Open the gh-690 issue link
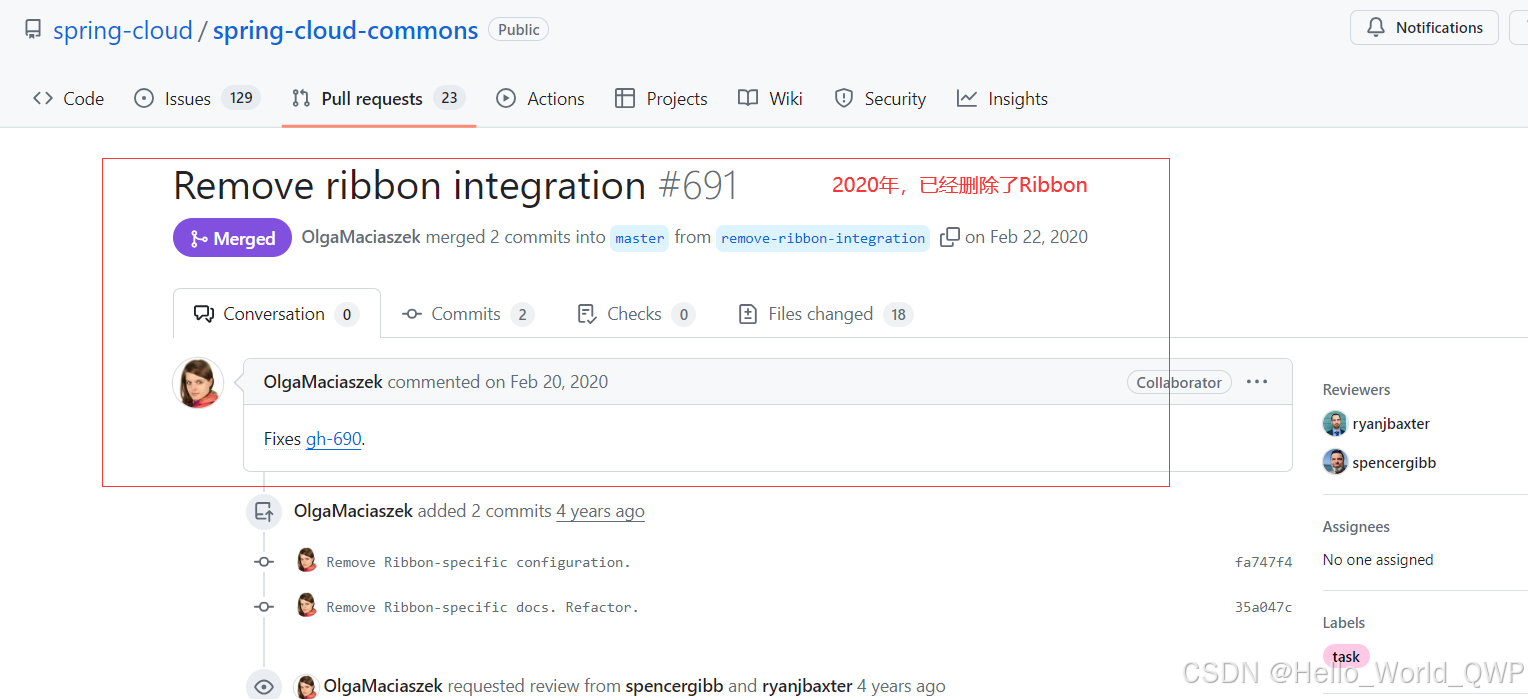The width and height of the screenshot is (1528, 699). click(x=334, y=439)
